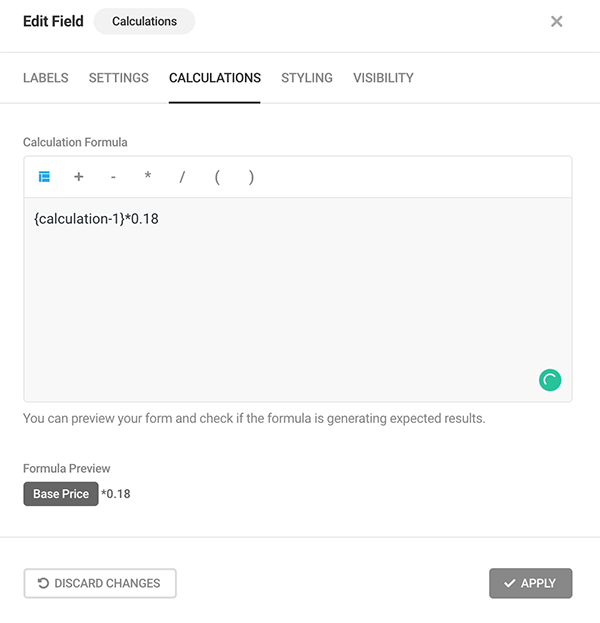
Task: Click the formula text {calculation-1}*0.18
Action: 96,218
